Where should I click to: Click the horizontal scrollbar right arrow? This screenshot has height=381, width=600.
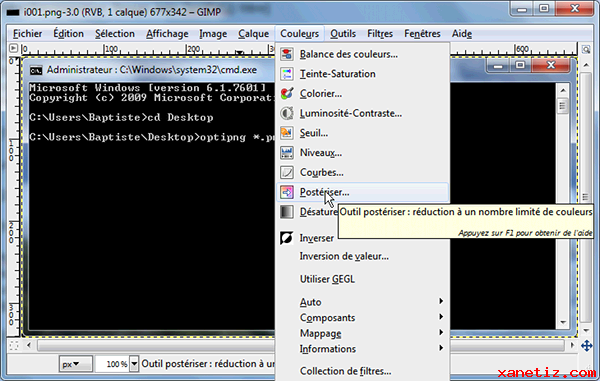[x=572, y=345]
